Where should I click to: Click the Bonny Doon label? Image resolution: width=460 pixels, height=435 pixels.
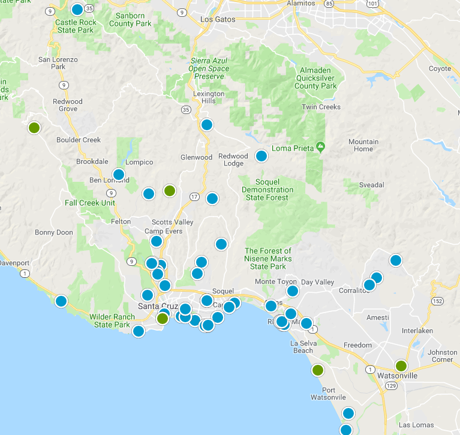[x=54, y=232]
